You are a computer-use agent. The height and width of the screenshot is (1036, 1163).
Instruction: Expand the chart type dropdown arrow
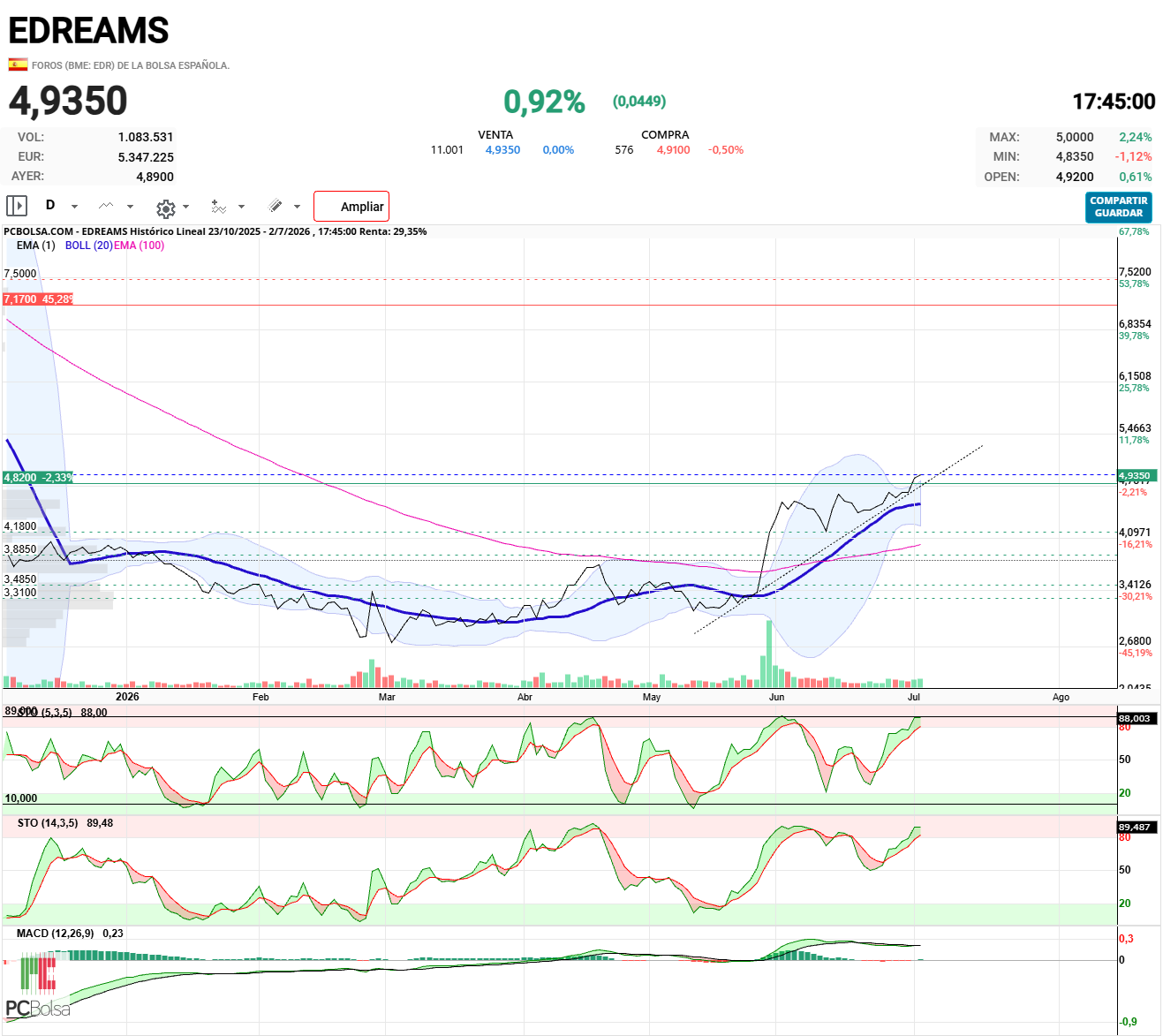point(130,207)
